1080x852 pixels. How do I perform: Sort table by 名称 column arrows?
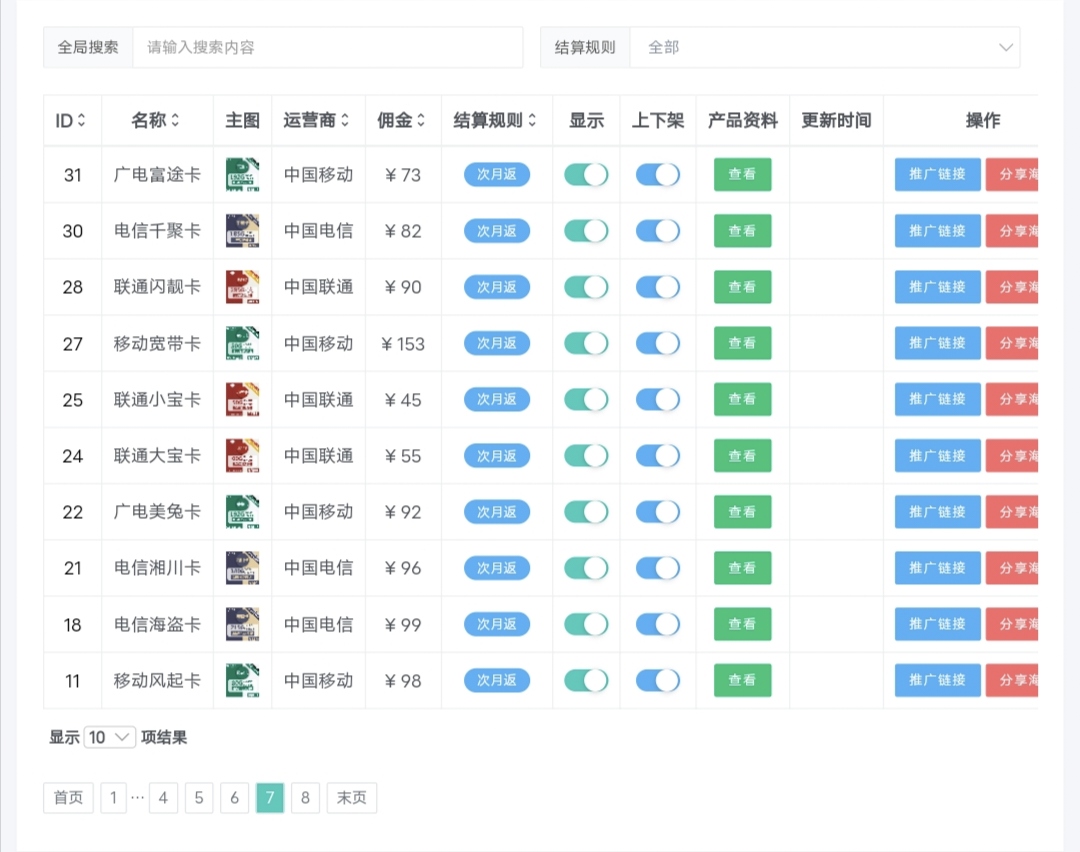(175, 121)
